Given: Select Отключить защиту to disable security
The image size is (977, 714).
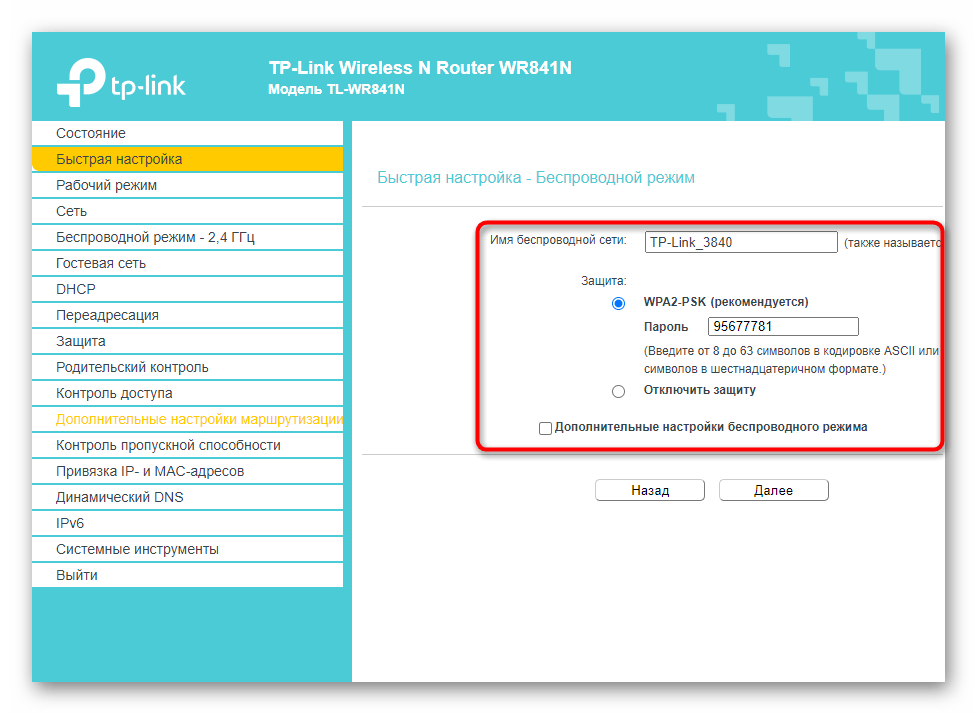Looking at the screenshot, I should (618, 392).
